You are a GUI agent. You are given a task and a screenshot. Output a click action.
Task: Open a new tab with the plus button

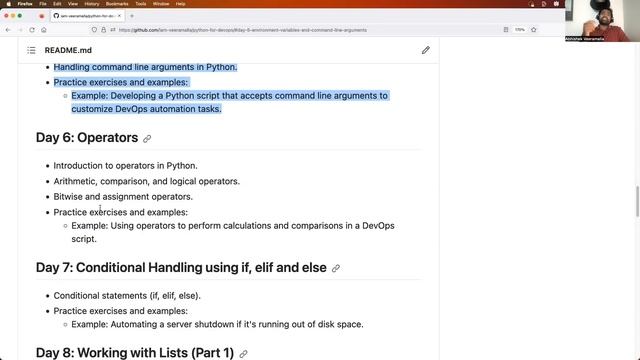pyautogui.click(x=132, y=16)
